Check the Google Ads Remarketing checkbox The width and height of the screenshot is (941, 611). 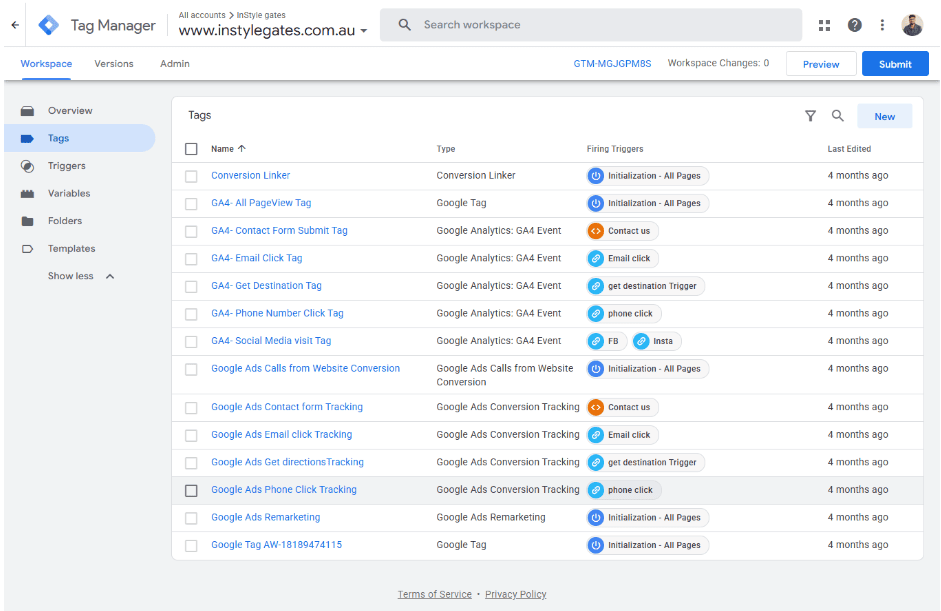tap(191, 519)
